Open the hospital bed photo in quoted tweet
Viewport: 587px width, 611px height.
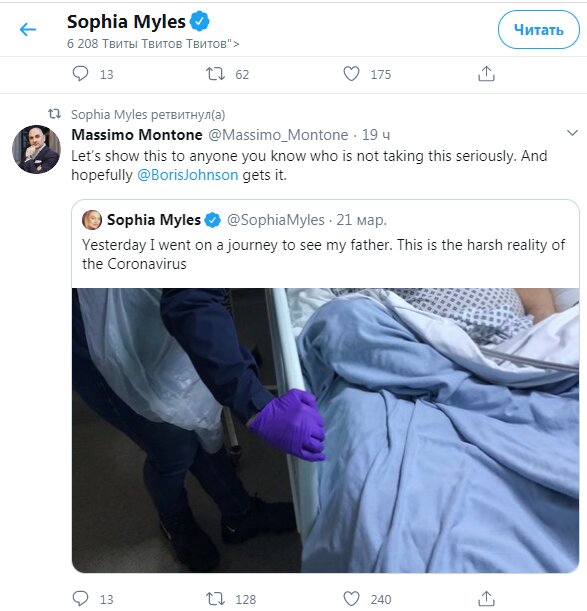pos(325,430)
